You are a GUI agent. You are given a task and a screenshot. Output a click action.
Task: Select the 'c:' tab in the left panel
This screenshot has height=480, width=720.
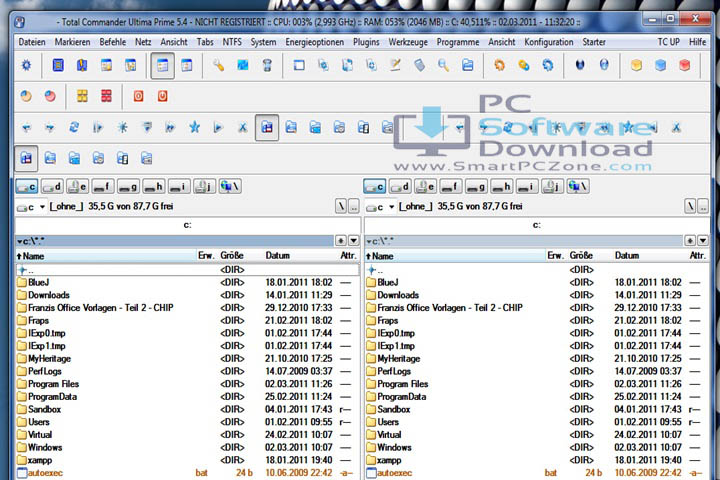click(x=187, y=225)
